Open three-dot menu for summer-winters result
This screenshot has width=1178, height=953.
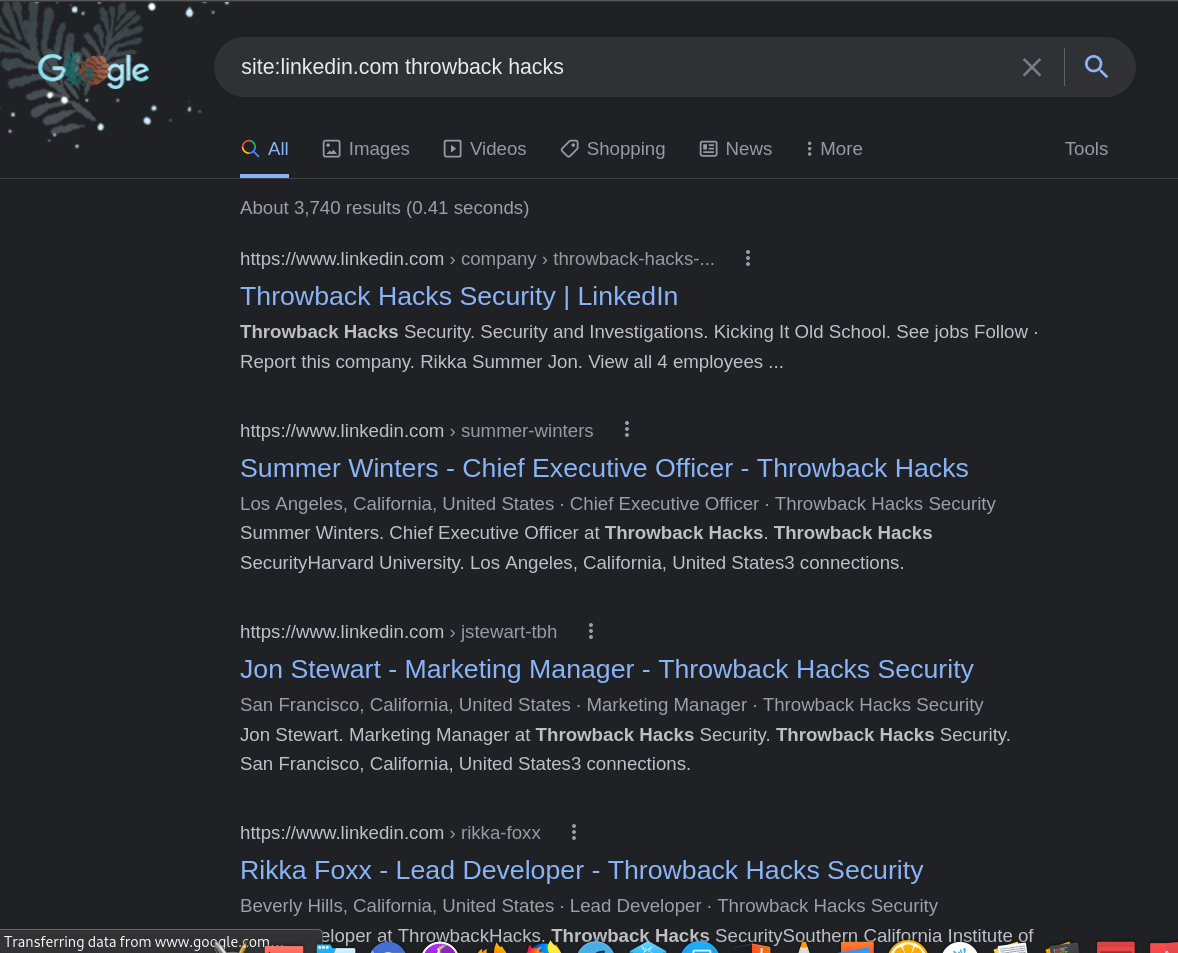[x=627, y=430]
